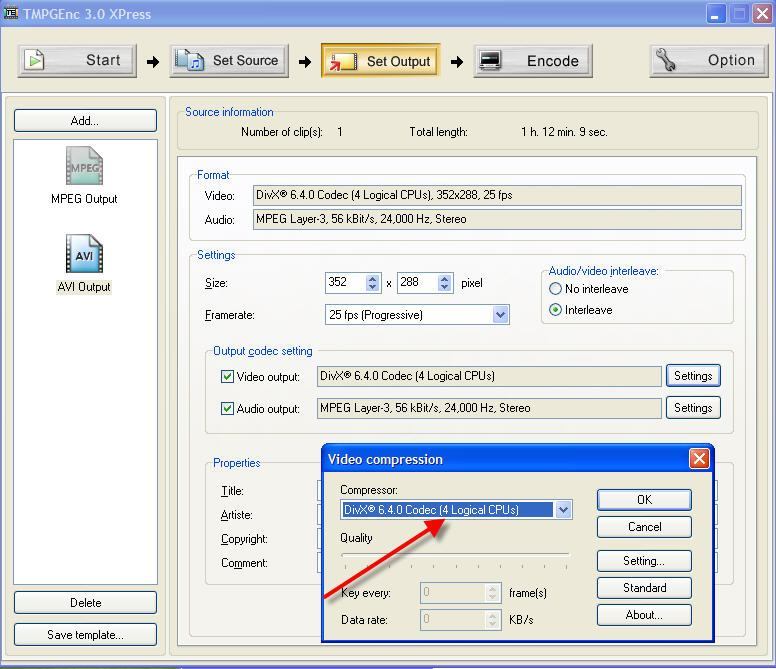Expand the Compressor dropdown list
Screen dimensions: 776x669
point(563,510)
